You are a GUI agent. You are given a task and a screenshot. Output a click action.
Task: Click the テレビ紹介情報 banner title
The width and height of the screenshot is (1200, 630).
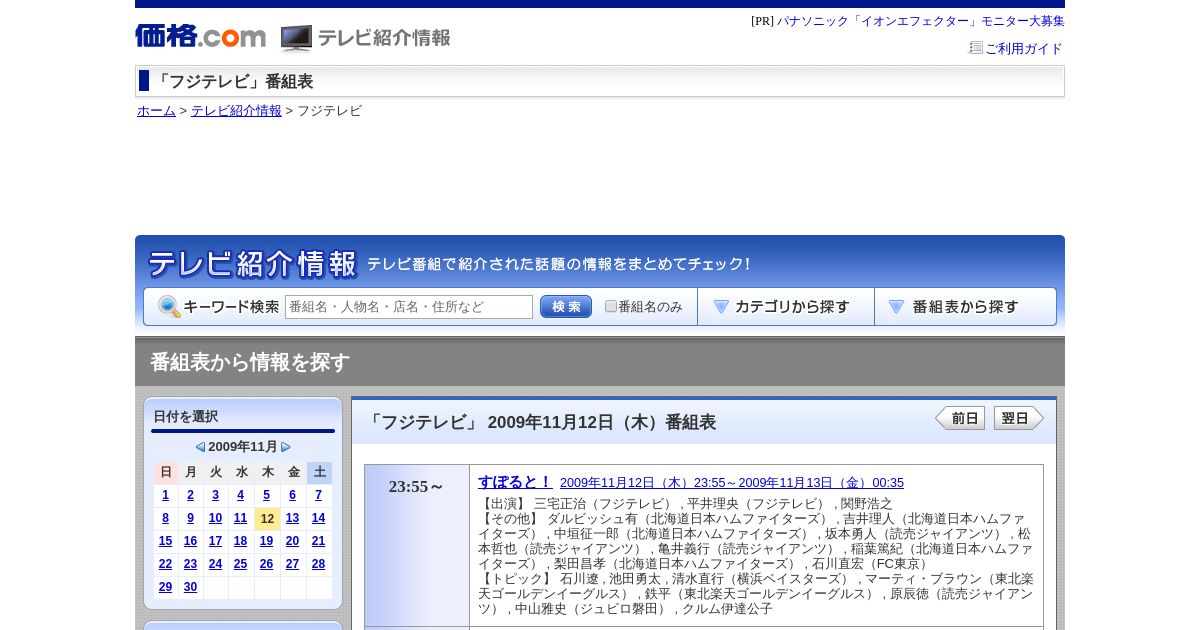(252, 264)
